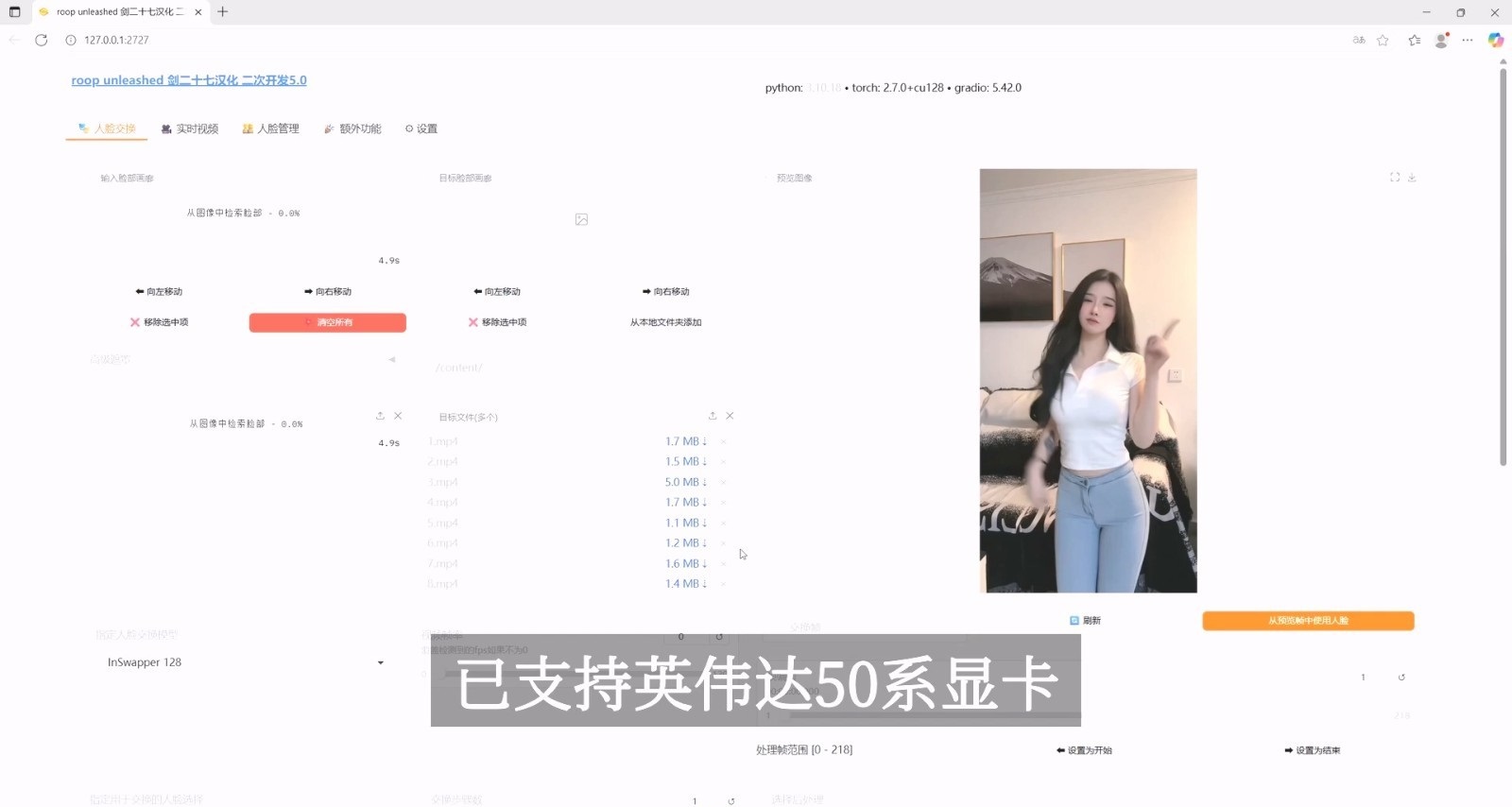Open the 设置 tab

421,129
